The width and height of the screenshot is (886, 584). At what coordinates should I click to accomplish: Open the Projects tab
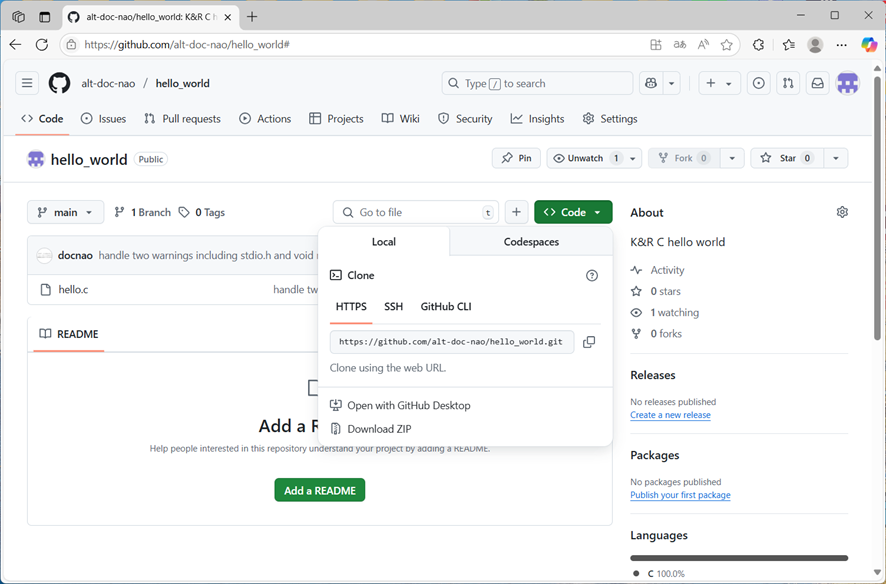[x=336, y=119]
